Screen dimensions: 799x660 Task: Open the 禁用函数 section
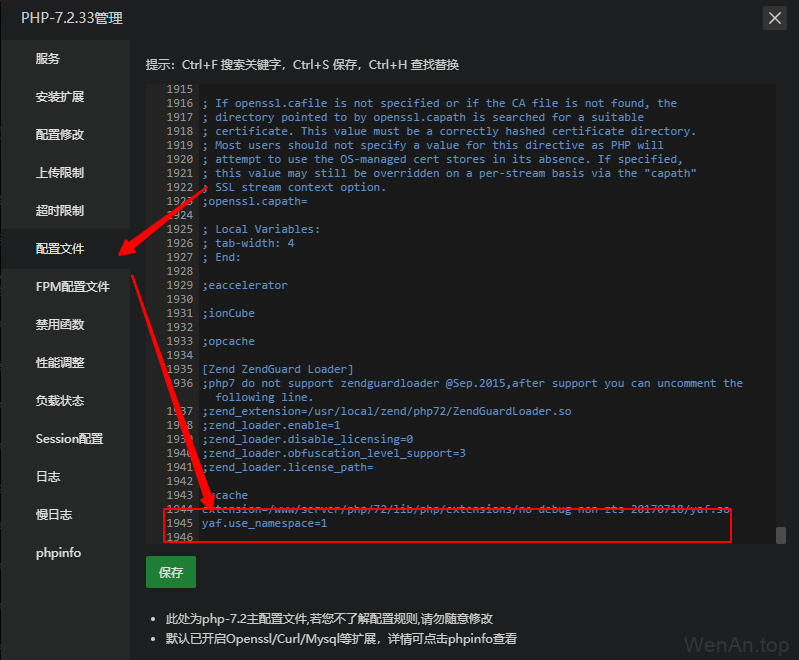(x=60, y=325)
